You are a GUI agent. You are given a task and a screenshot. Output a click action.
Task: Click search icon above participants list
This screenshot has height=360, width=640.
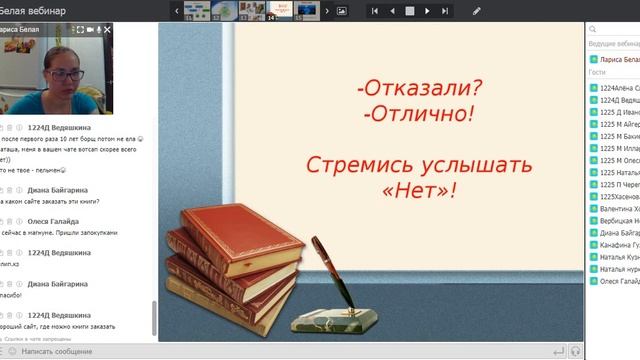click(x=593, y=29)
